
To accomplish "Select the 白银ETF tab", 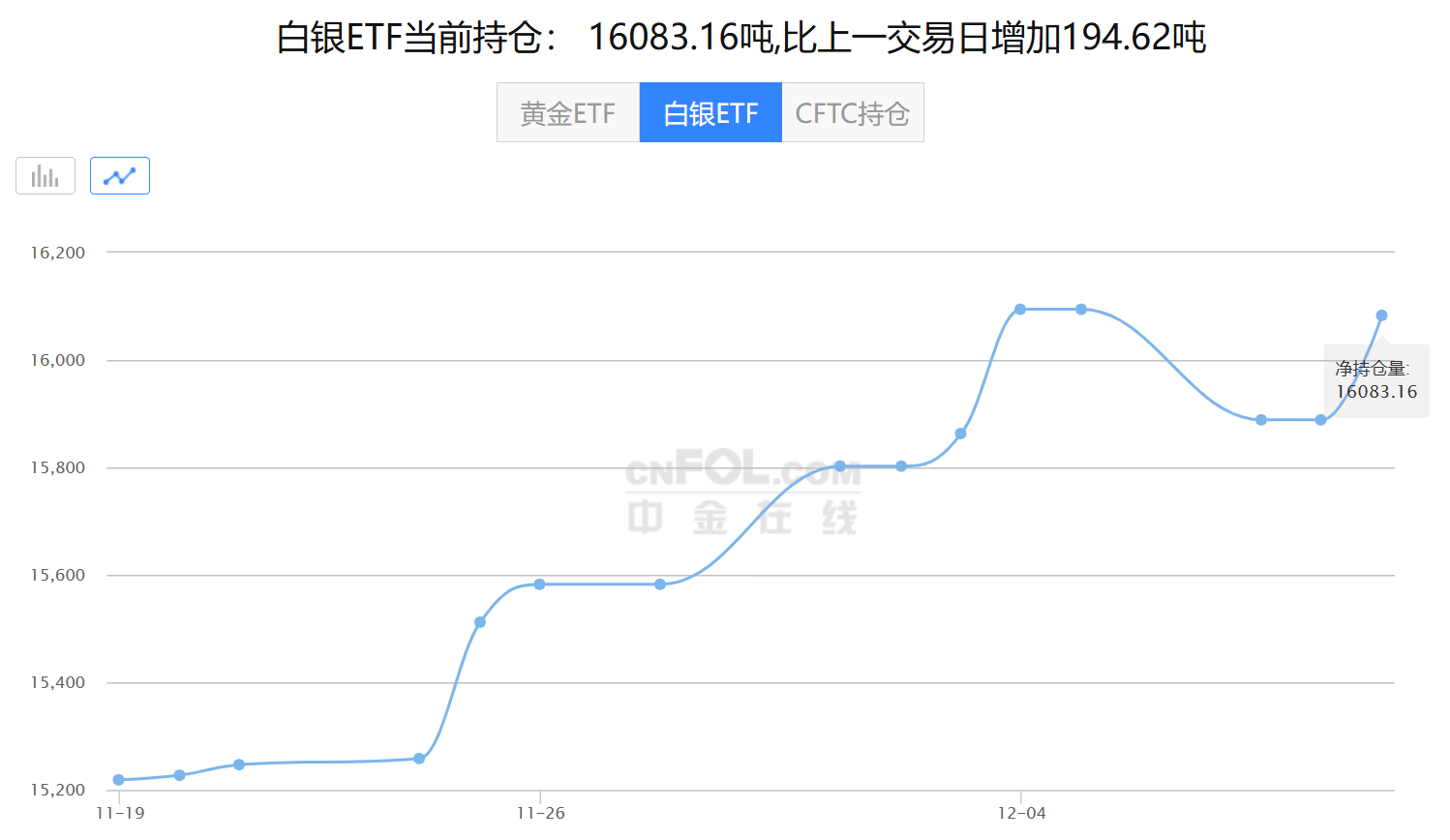I will click(x=710, y=113).
